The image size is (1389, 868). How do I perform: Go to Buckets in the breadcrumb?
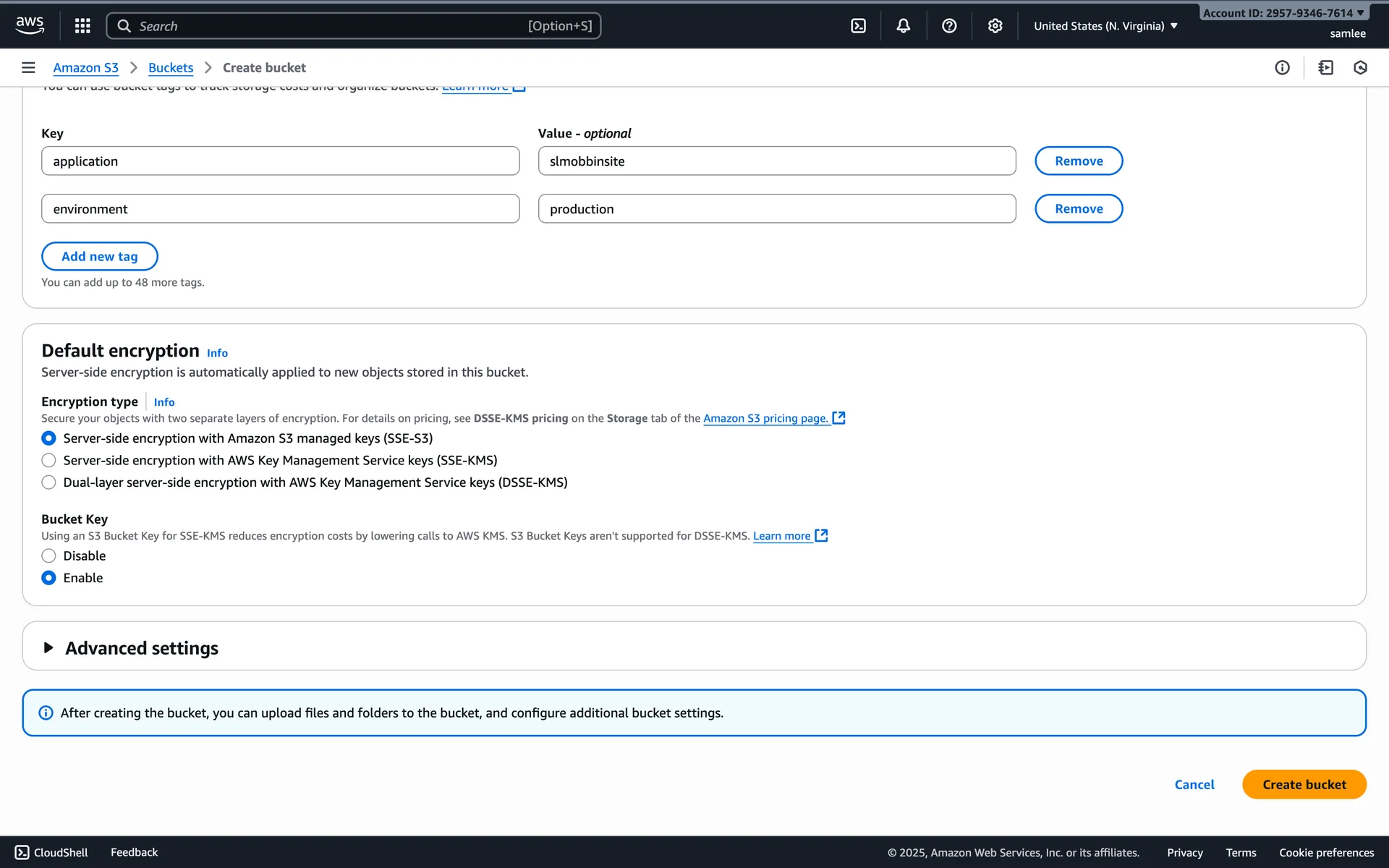pos(170,67)
